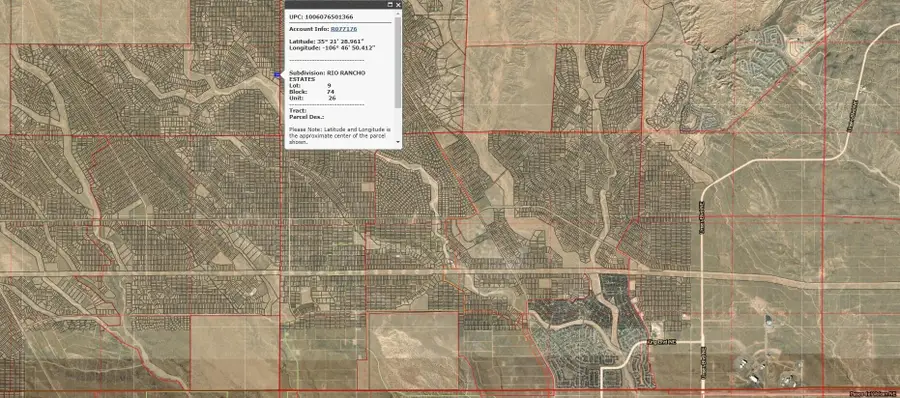Viewport: 900px width, 398px height.
Task: Click the dark popup title bar
Action: coord(336,5)
